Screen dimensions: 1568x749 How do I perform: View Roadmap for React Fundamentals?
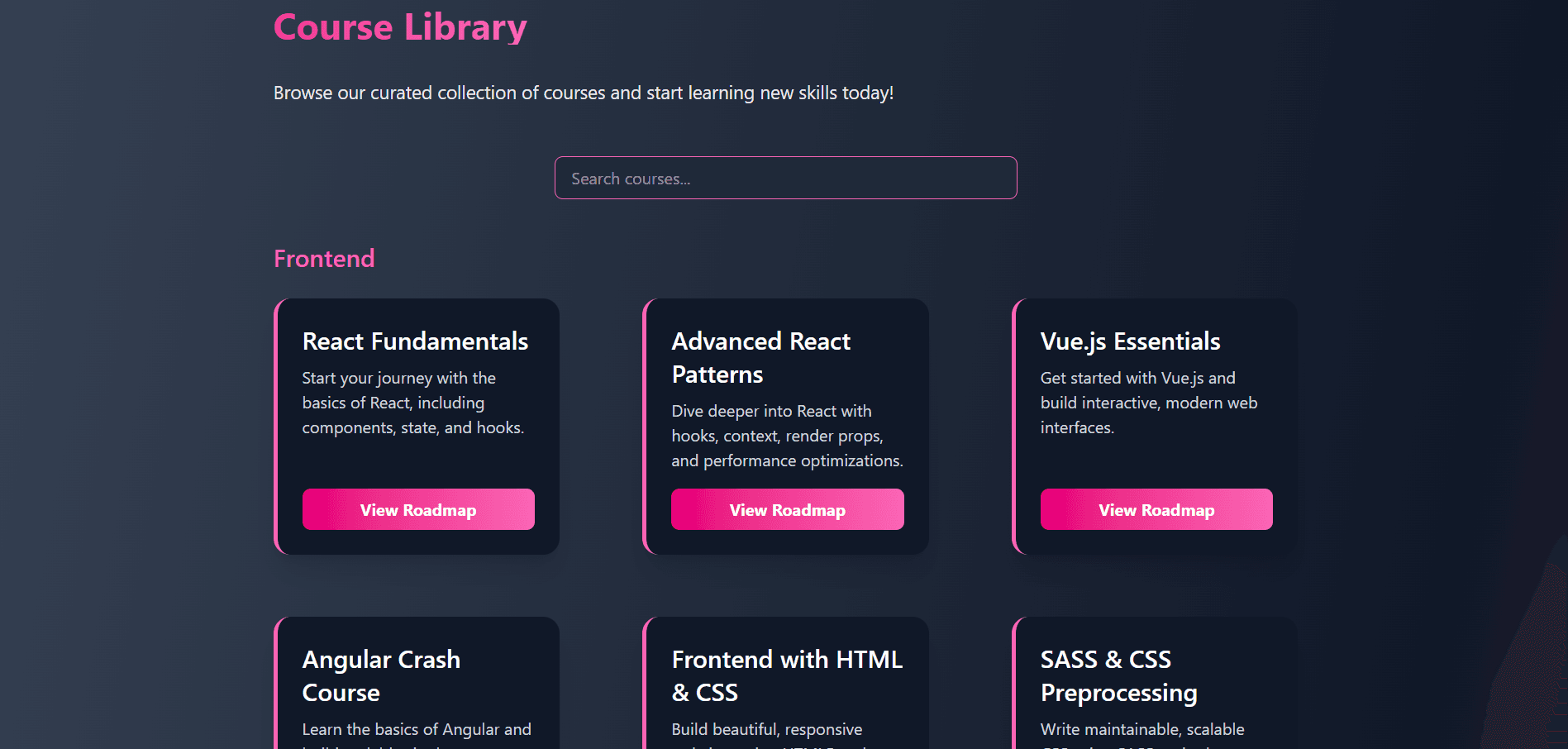[x=418, y=509]
